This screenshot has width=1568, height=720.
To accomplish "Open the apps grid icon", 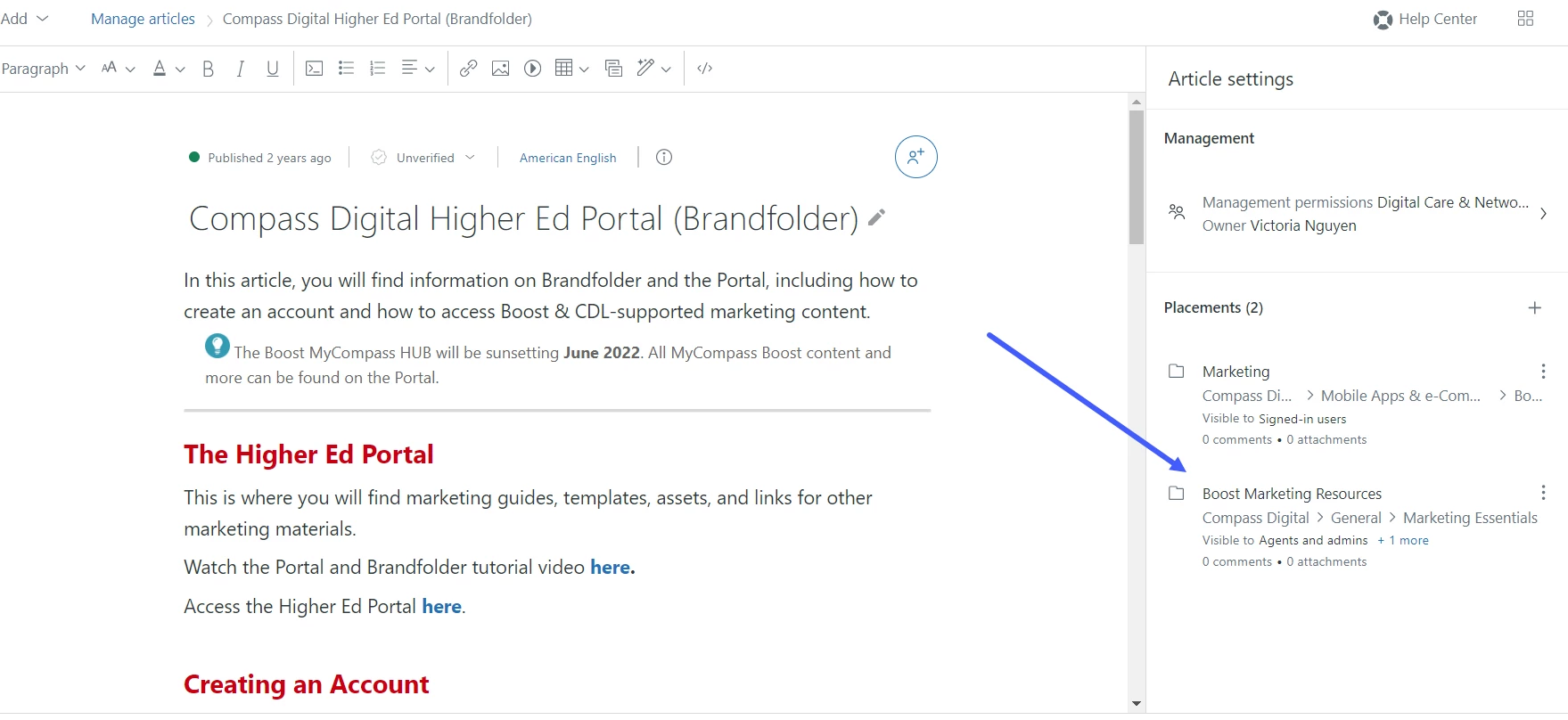I will (1525, 19).
